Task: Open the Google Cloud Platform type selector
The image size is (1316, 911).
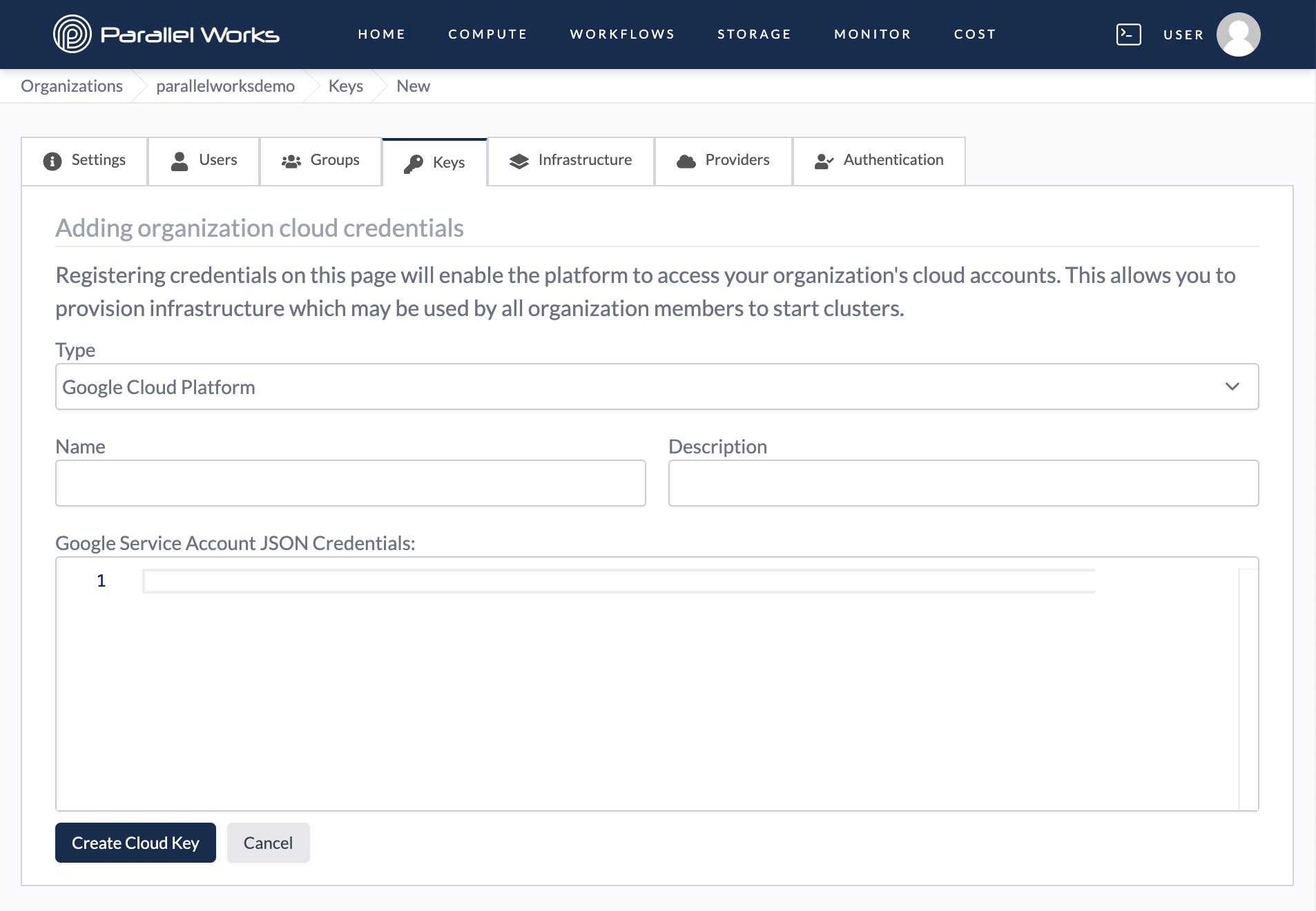Action: [657, 386]
